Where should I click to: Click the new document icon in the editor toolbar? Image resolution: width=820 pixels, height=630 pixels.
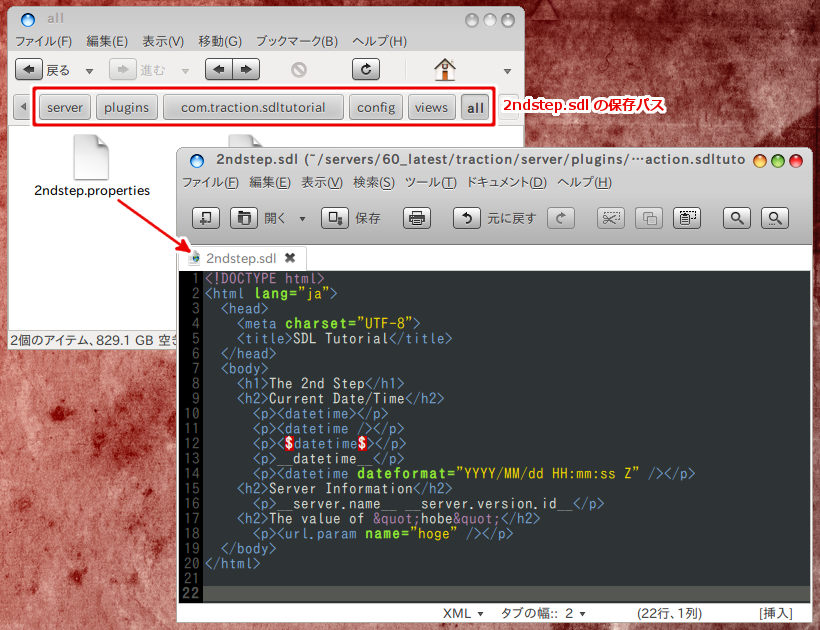click(x=205, y=218)
